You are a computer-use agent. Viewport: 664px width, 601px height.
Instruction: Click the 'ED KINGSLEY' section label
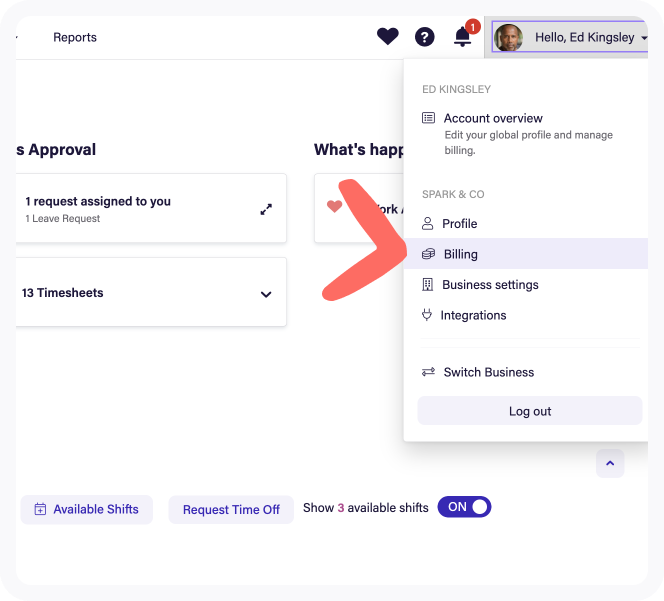(456, 89)
